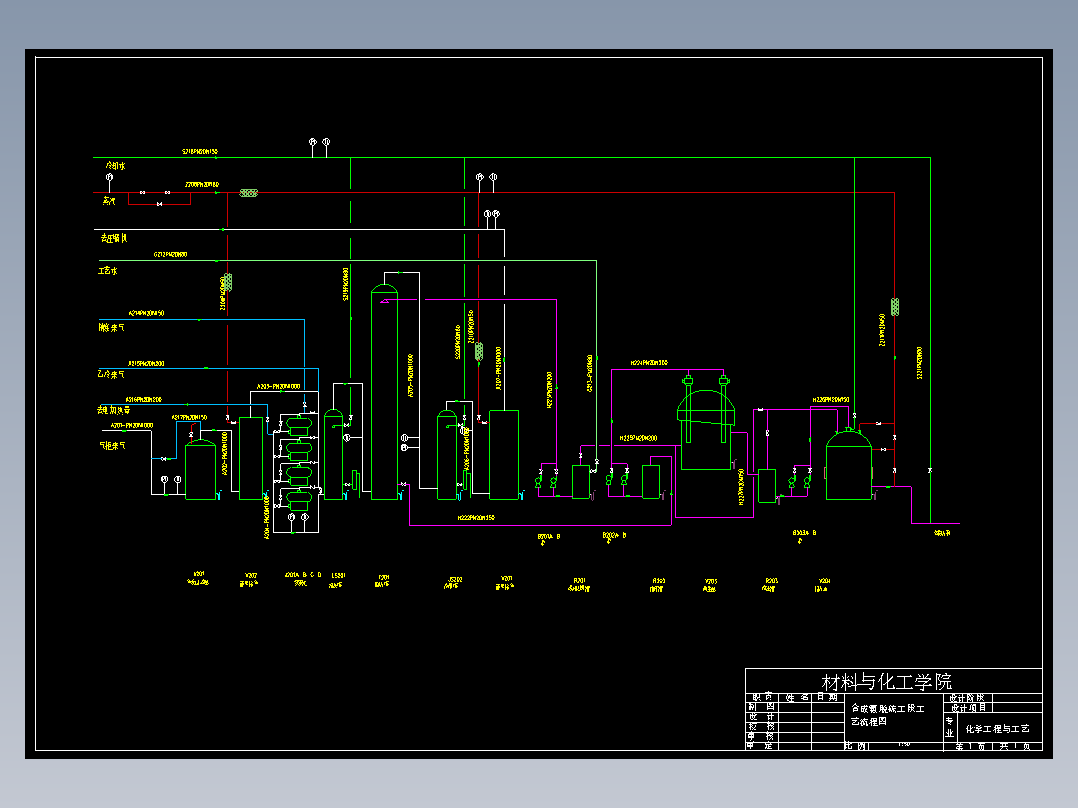Screen dimensions: 1078x808
Task: Select the pipe label A203-PN20M1000
Action: click(278, 386)
